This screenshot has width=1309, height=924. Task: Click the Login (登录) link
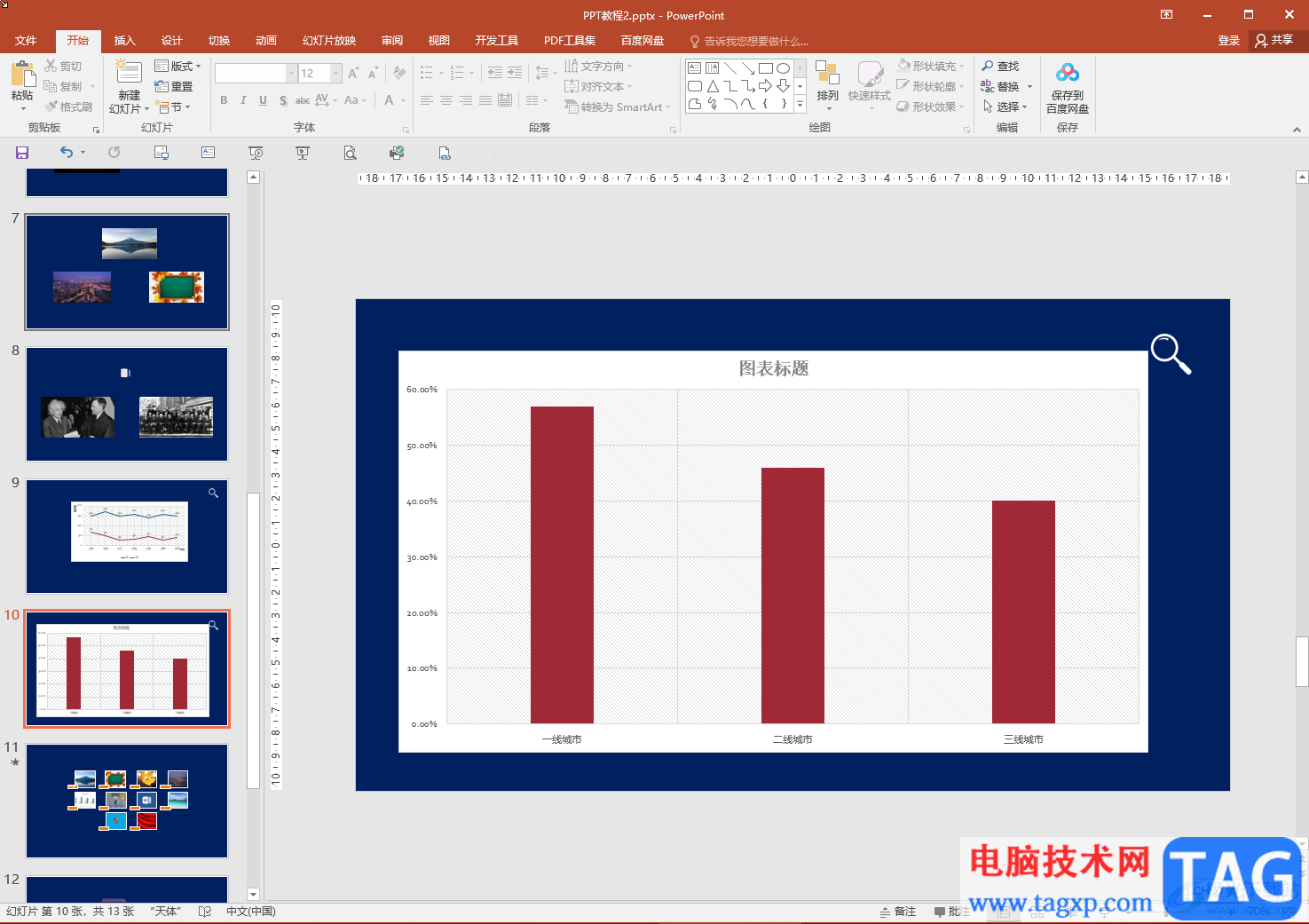[1229, 41]
